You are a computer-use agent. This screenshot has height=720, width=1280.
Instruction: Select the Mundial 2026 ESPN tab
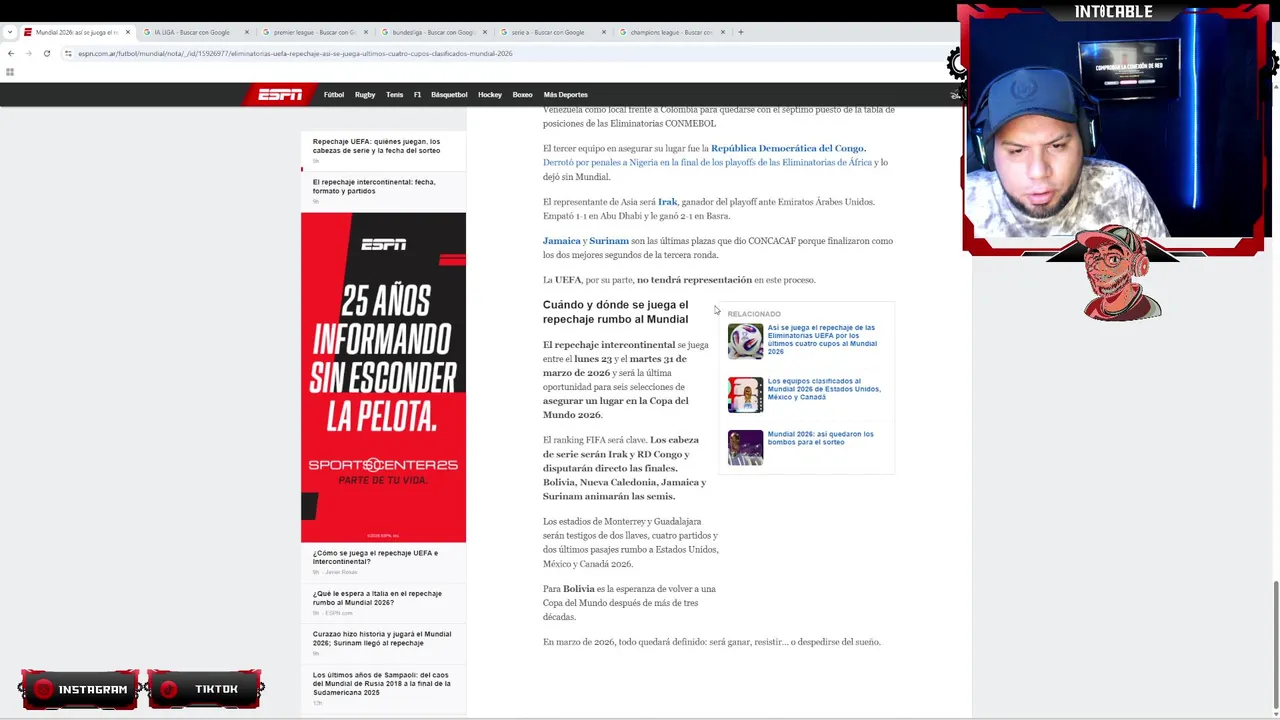pos(76,32)
